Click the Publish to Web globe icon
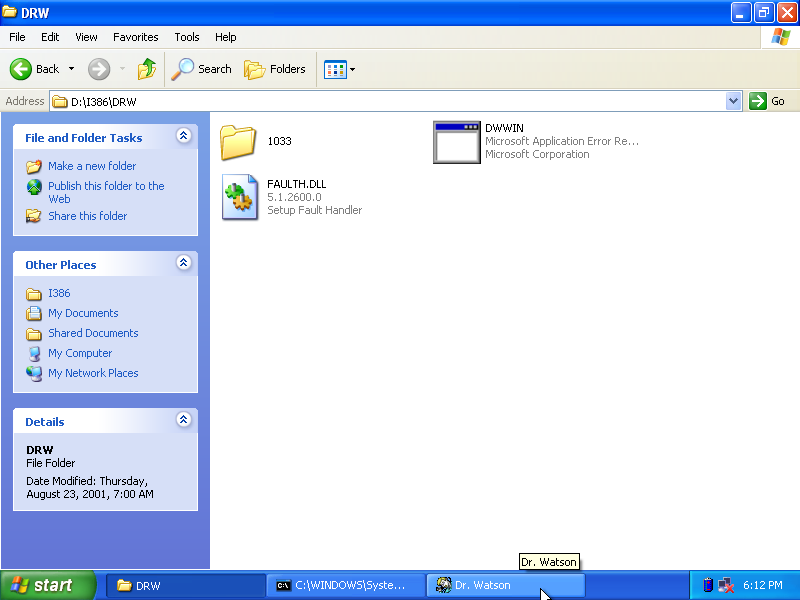This screenshot has height=600, width=800. [x=34, y=187]
